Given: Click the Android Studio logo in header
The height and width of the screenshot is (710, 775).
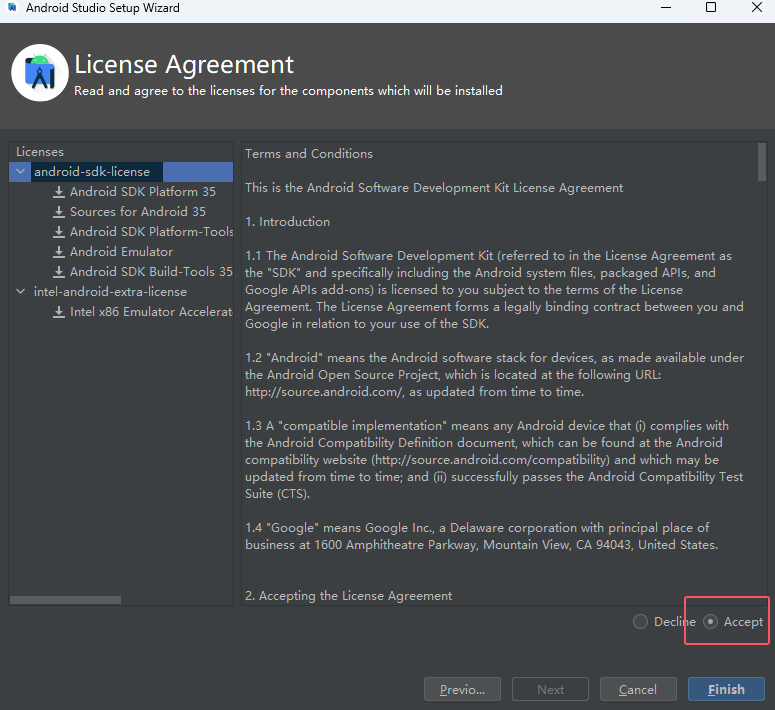Looking at the screenshot, I should [x=40, y=73].
